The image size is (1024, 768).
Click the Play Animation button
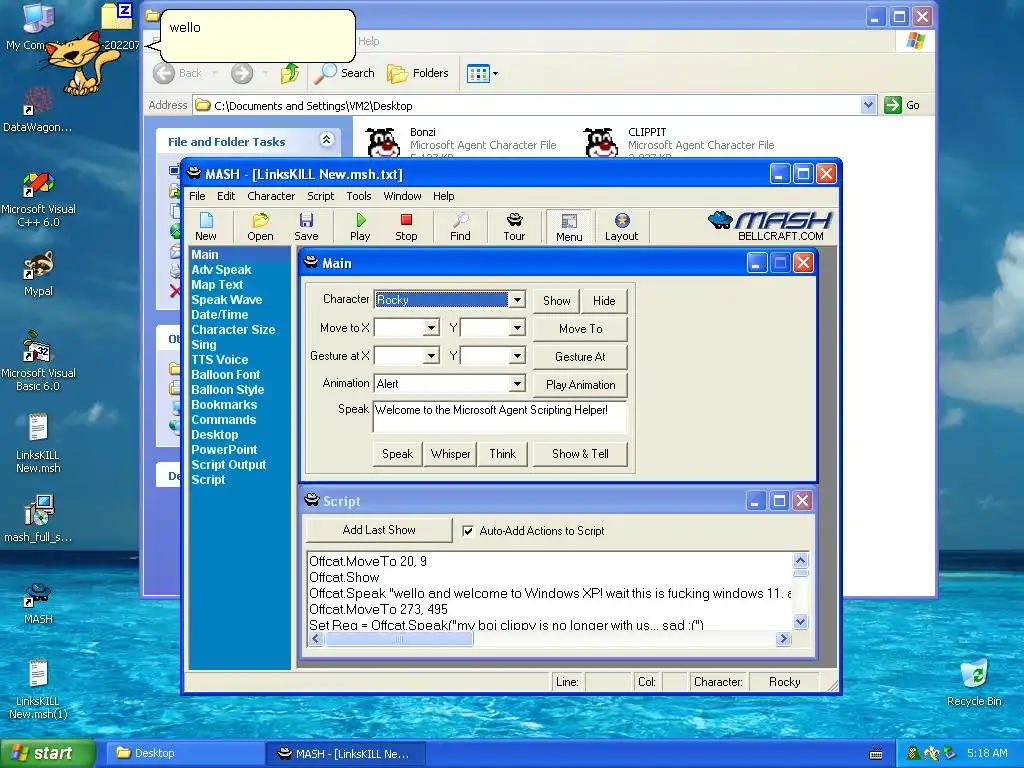581,385
